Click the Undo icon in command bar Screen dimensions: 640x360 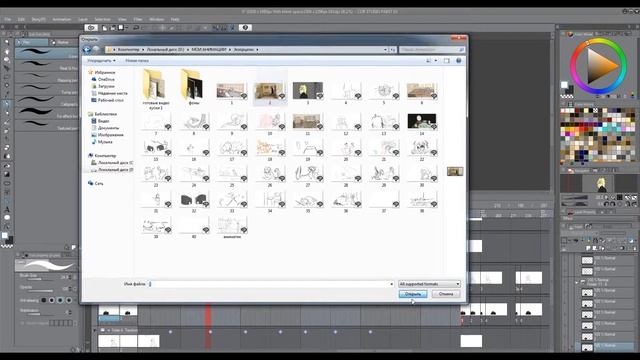(x=136, y=28)
